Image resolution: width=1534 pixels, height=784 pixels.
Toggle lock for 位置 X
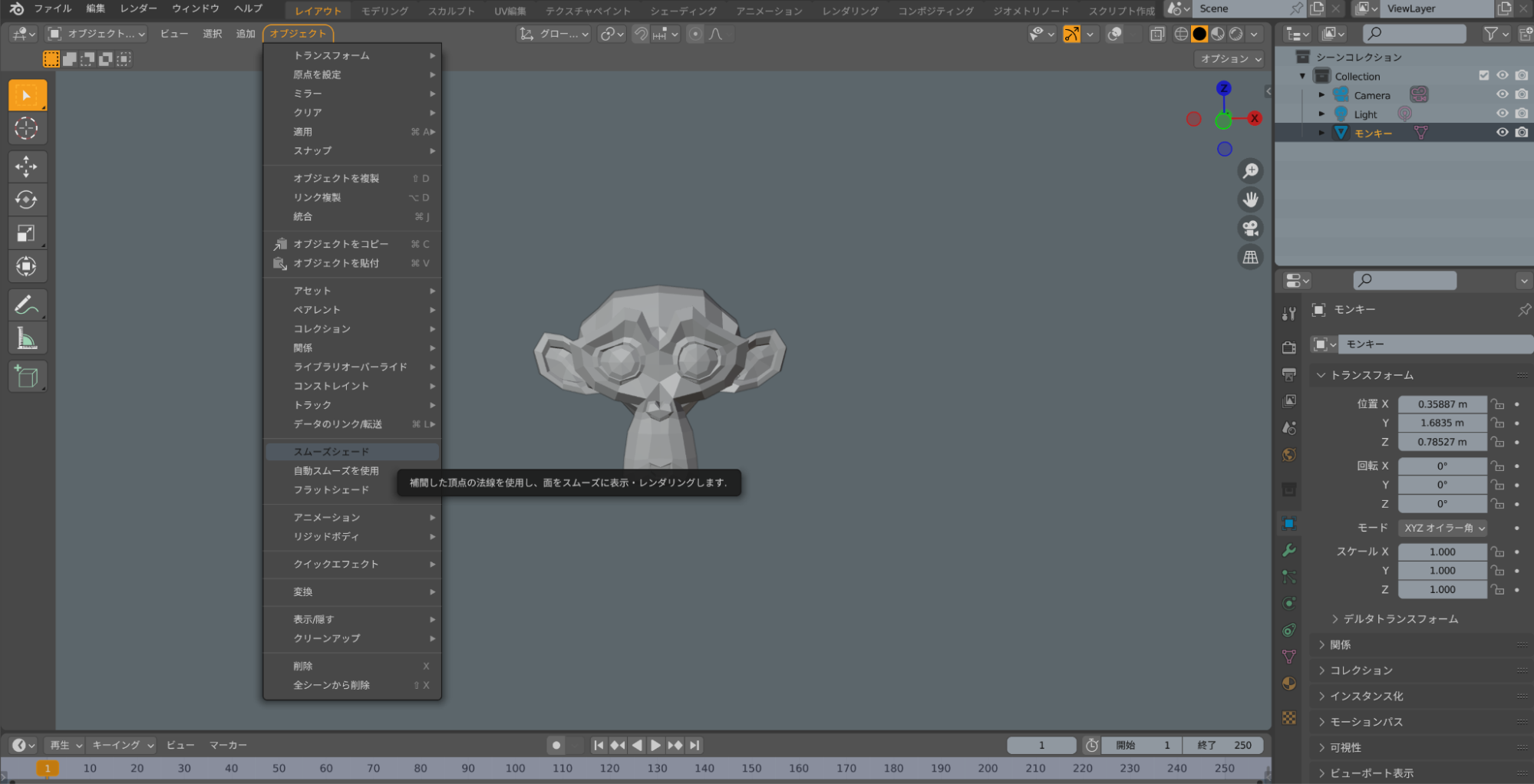[x=1497, y=404]
